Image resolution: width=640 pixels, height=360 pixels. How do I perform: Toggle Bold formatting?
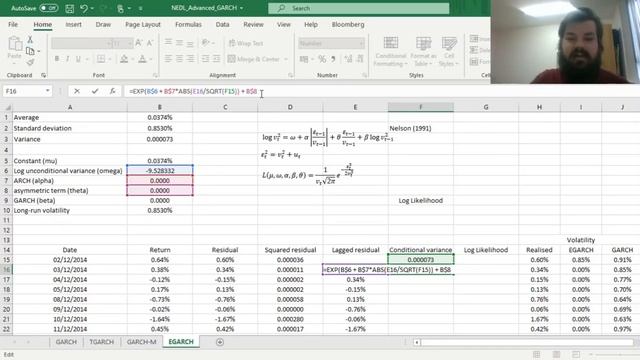pyautogui.click(x=57, y=59)
